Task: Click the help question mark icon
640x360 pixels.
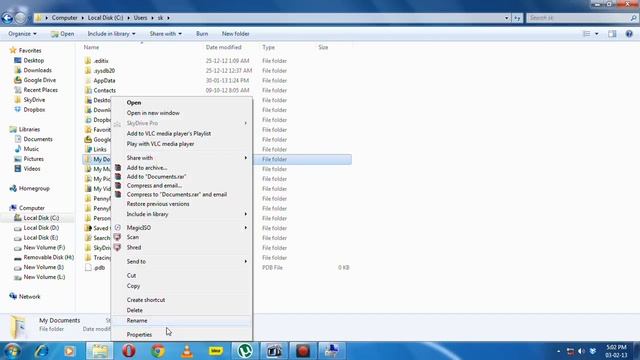Action: tap(629, 34)
